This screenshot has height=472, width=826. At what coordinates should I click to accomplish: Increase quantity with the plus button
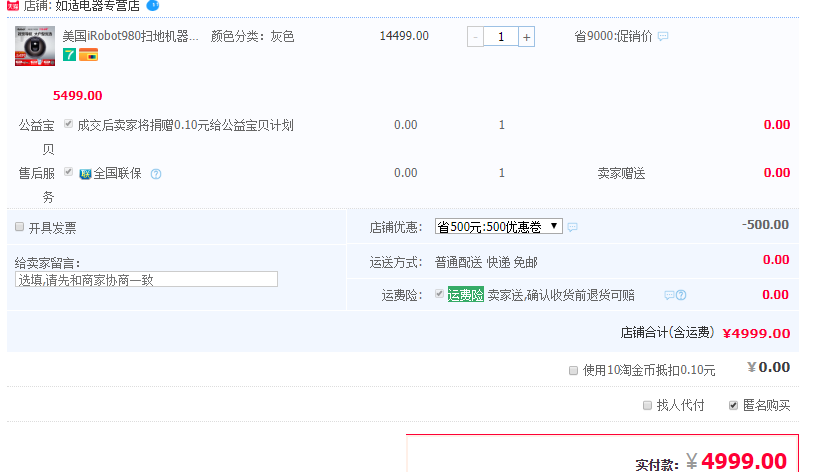coord(526,37)
